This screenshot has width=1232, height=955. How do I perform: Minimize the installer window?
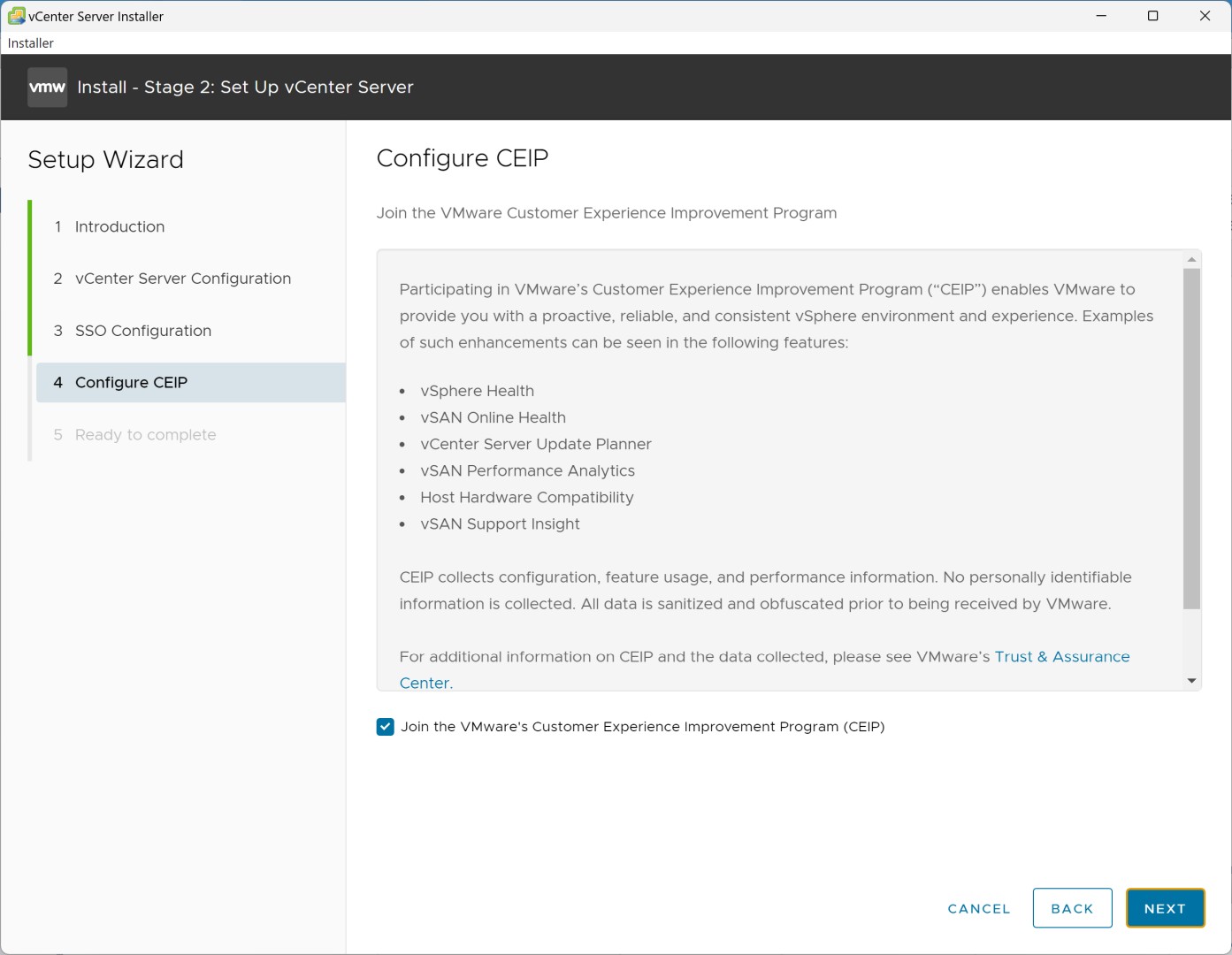coord(1101,16)
